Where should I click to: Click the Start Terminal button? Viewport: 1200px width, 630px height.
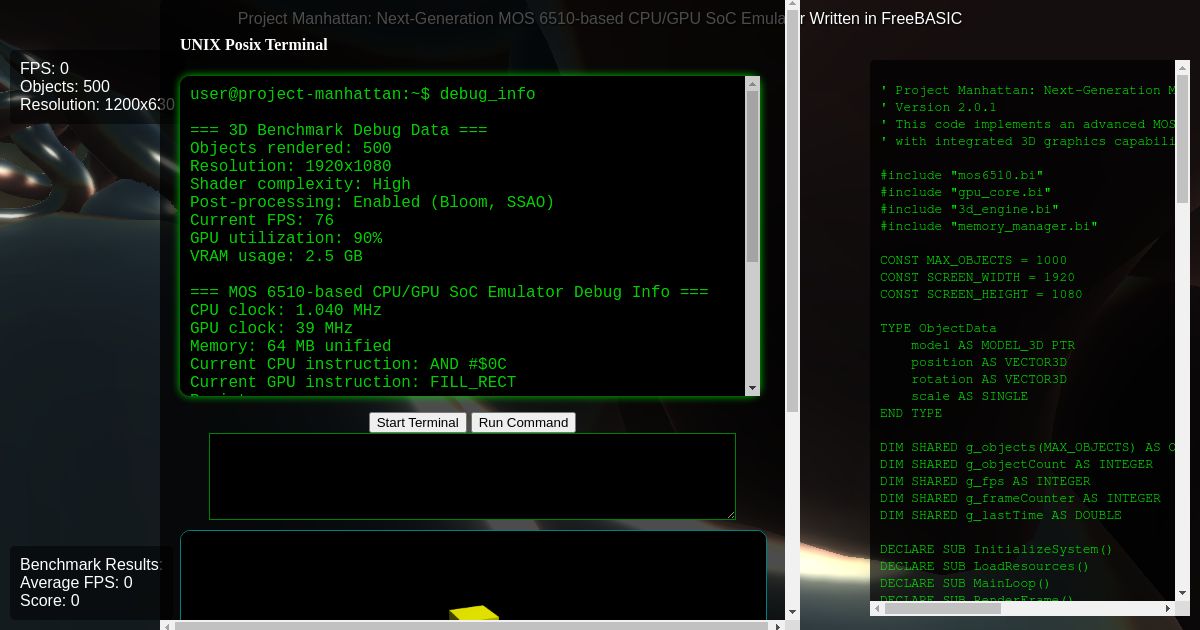click(x=418, y=422)
